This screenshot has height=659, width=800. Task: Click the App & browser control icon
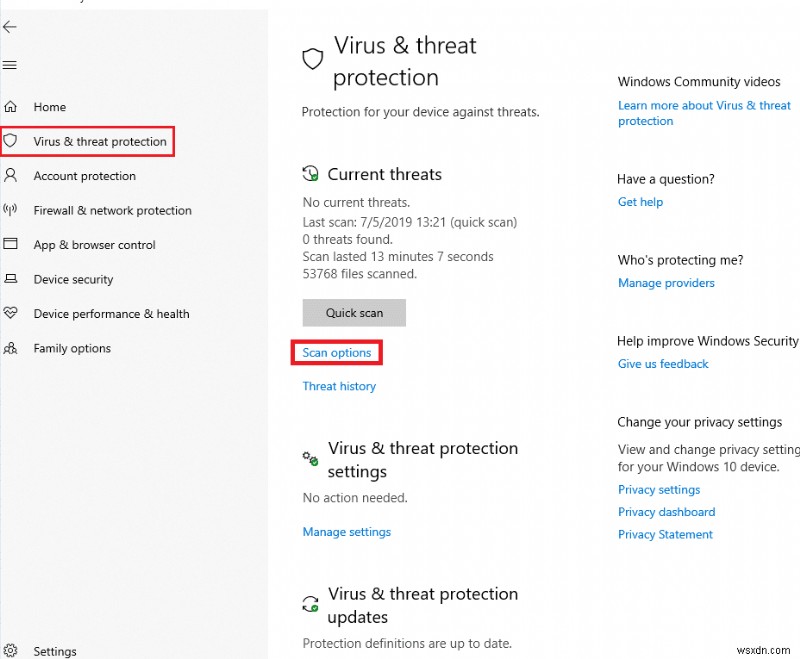(x=12, y=245)
